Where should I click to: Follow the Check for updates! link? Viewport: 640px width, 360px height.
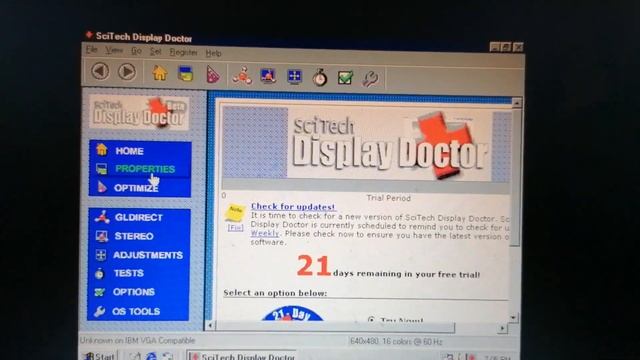[x=293, y=207]
